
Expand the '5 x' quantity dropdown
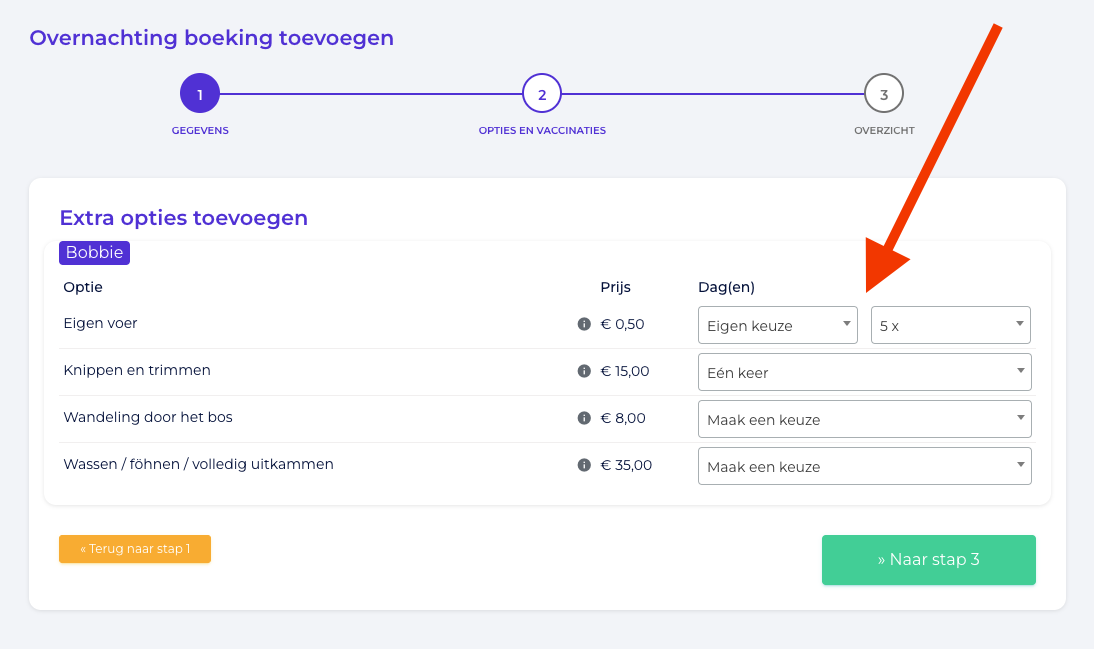(950, 325)
